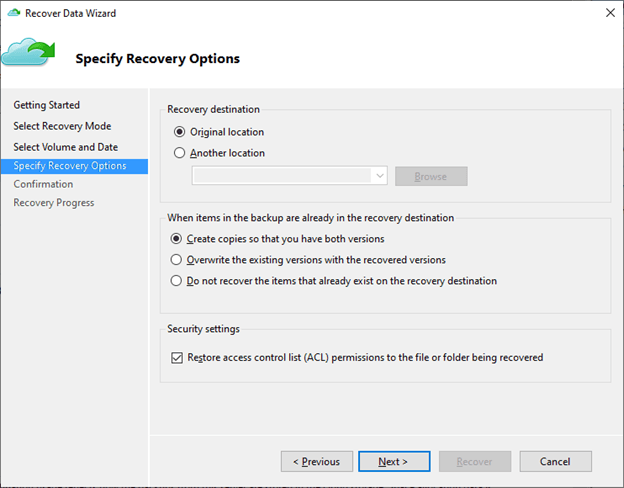624x488 pixels.
Task: Open the Select Recovery Mode step
Action: 62,126
